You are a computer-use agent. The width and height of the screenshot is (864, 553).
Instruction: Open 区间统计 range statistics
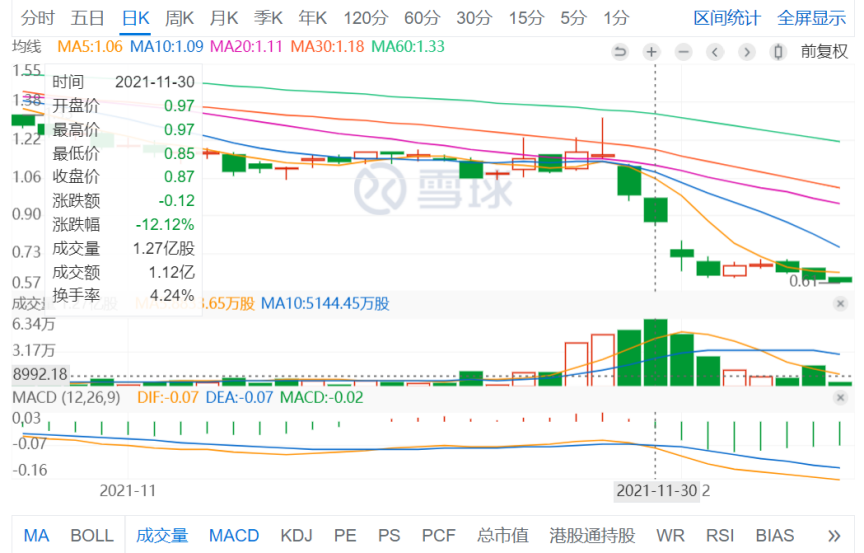pos(727,18)
